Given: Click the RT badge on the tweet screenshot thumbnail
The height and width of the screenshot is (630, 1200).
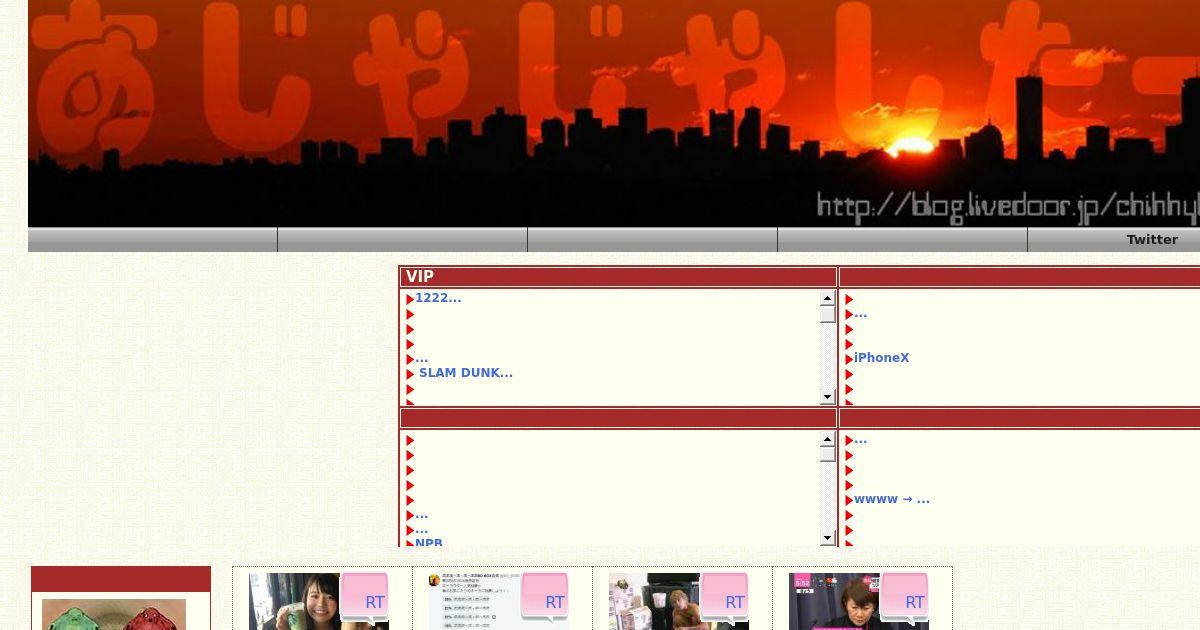Looking at the screenshot, I should pyautogui.click(x=545, y=599).
